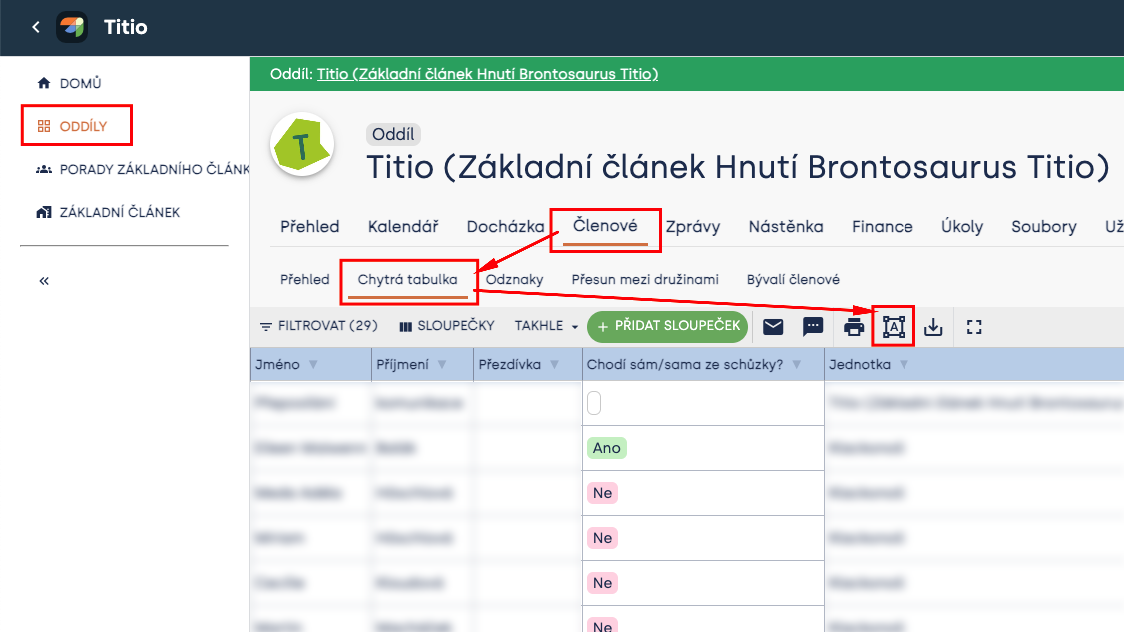Image resolution: width=1124 pixels, height=632 pixels.
Task: Open the Zprávy tab
Action: tap(692, 226)
